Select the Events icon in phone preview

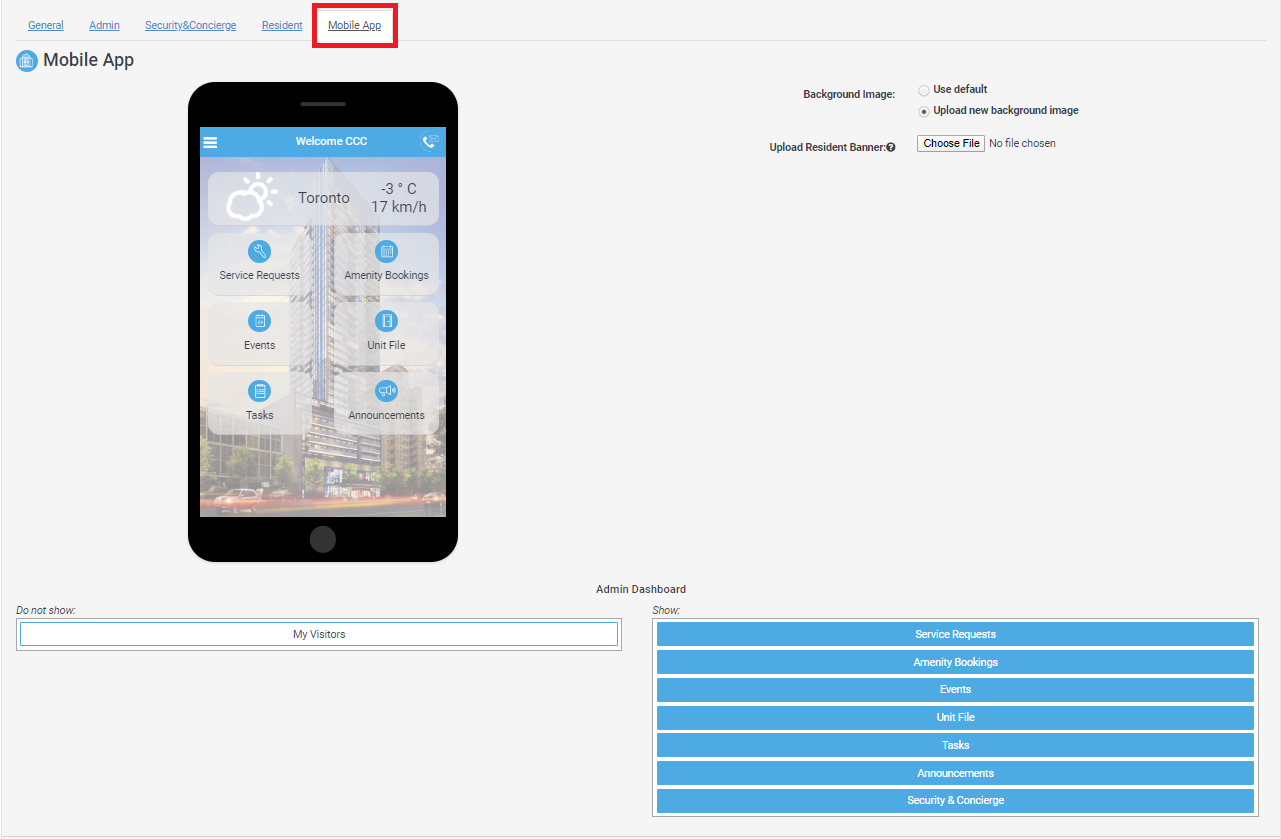(259, 321)
